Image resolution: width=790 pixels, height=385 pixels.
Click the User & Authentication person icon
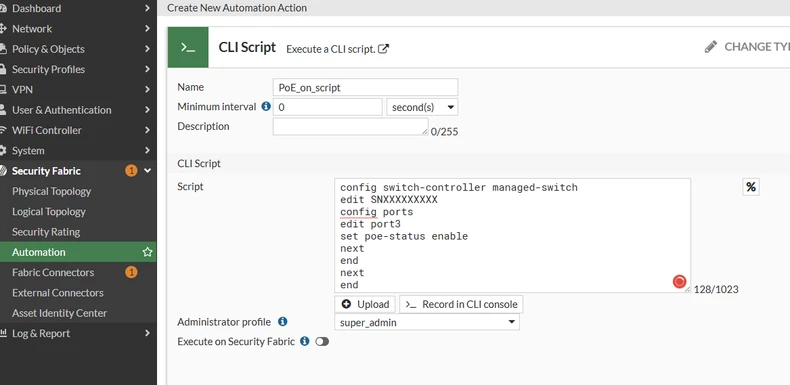(x=3, y=110)
